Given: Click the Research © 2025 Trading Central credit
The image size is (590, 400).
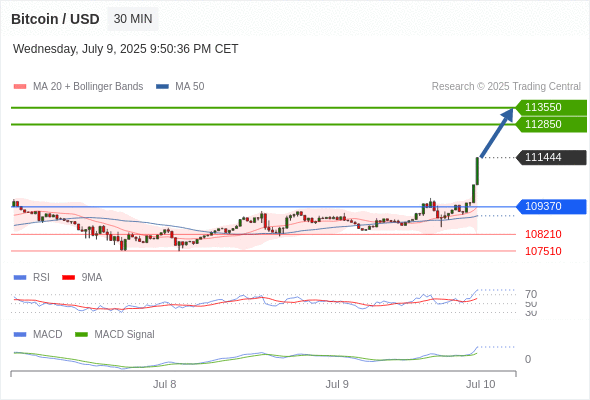Looking at the screenshot, I should [x=506, y=87].
